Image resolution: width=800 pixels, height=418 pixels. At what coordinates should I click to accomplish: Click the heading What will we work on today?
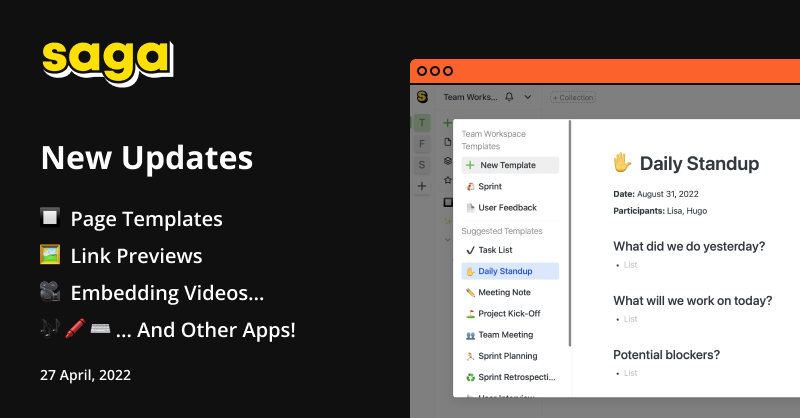693,301
